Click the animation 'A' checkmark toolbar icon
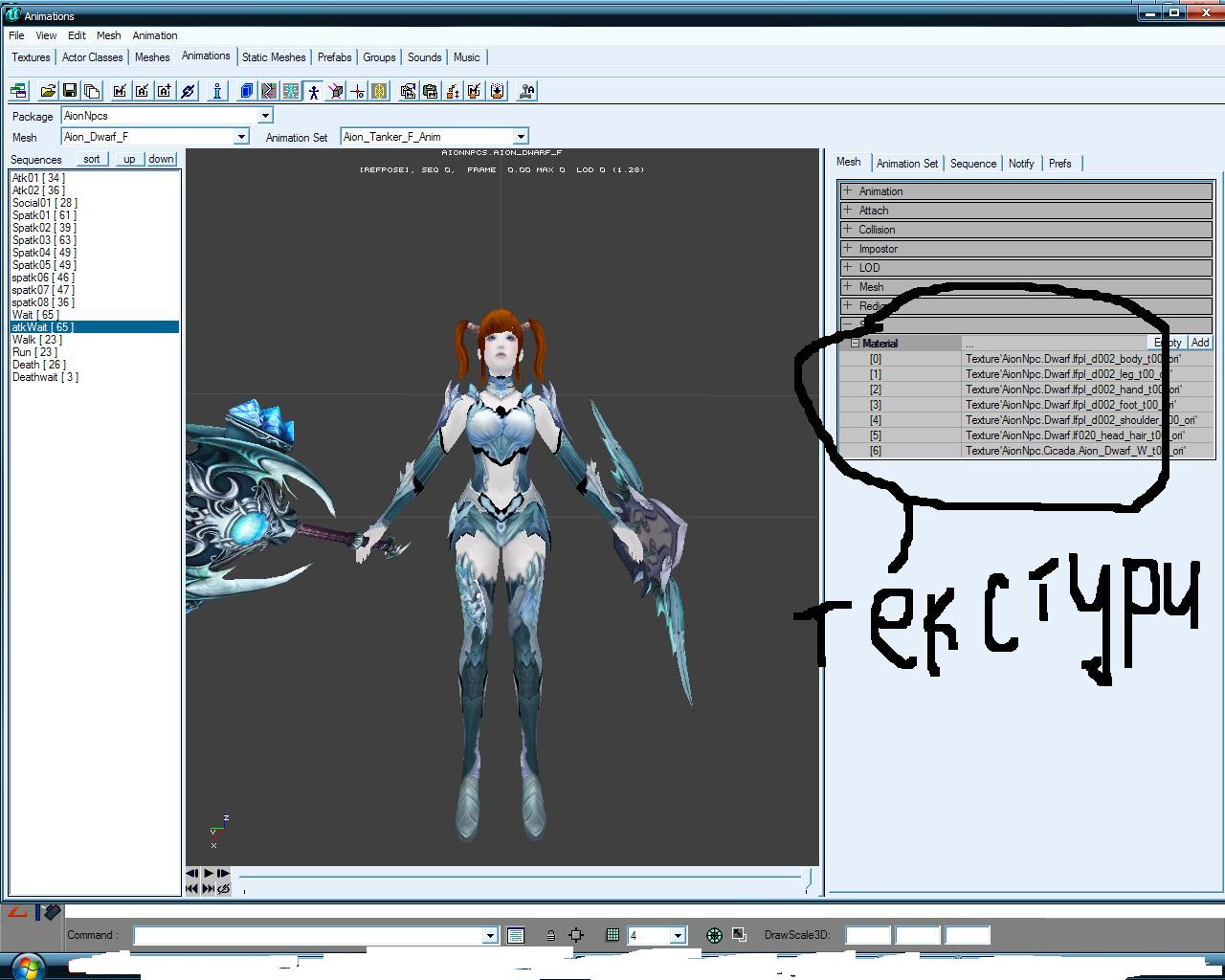 [x=142, y=91]
